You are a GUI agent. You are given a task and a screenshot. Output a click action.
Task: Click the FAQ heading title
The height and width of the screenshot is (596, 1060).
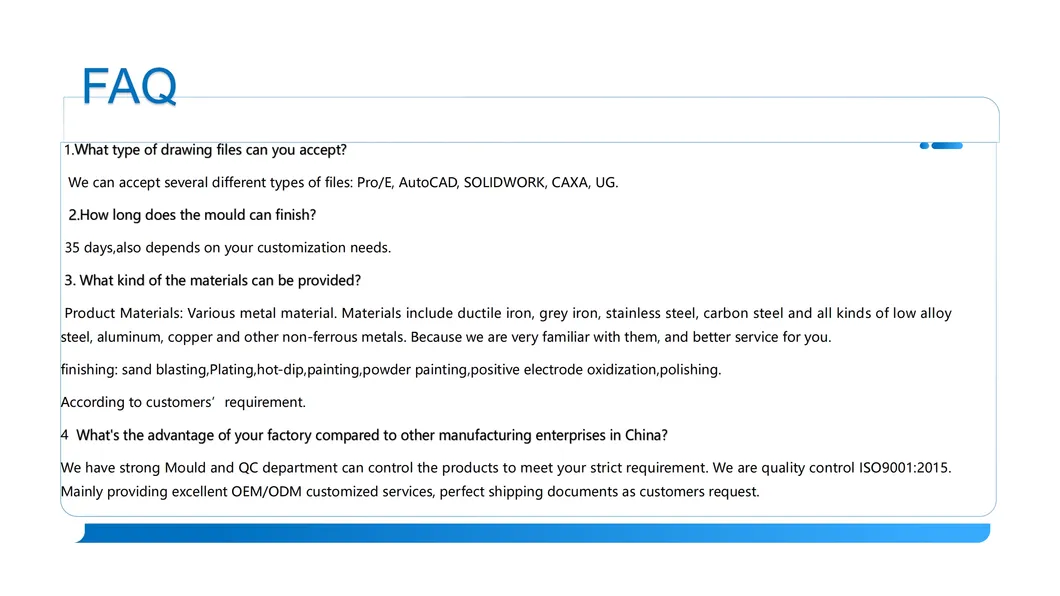pos(129,86)
